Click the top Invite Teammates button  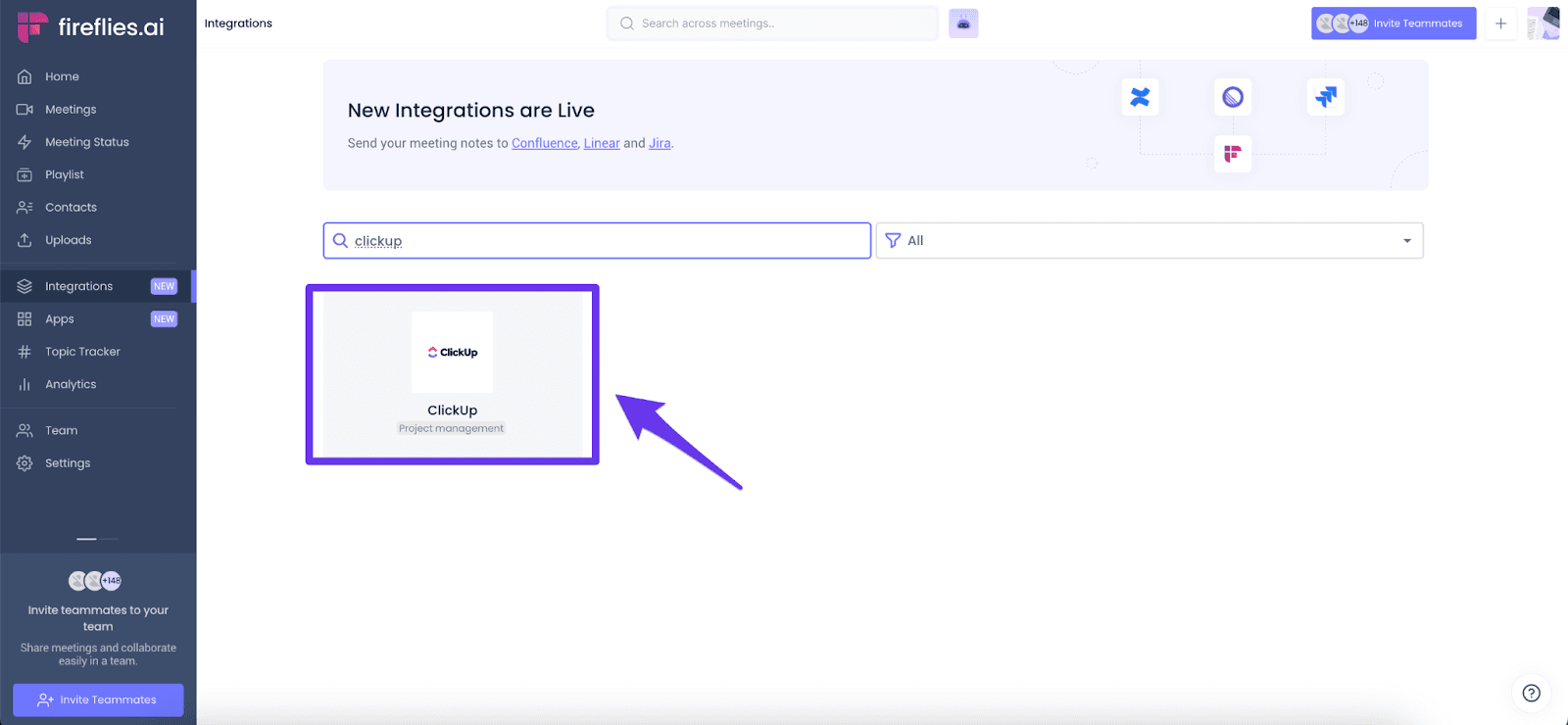(1394, 24)
